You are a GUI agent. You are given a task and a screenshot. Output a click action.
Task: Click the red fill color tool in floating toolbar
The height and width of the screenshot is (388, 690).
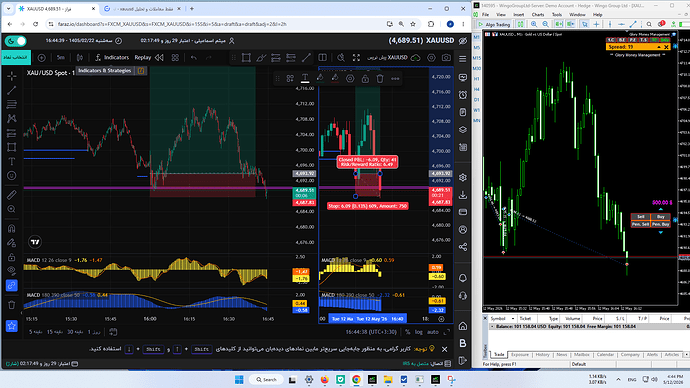point(335,78)
